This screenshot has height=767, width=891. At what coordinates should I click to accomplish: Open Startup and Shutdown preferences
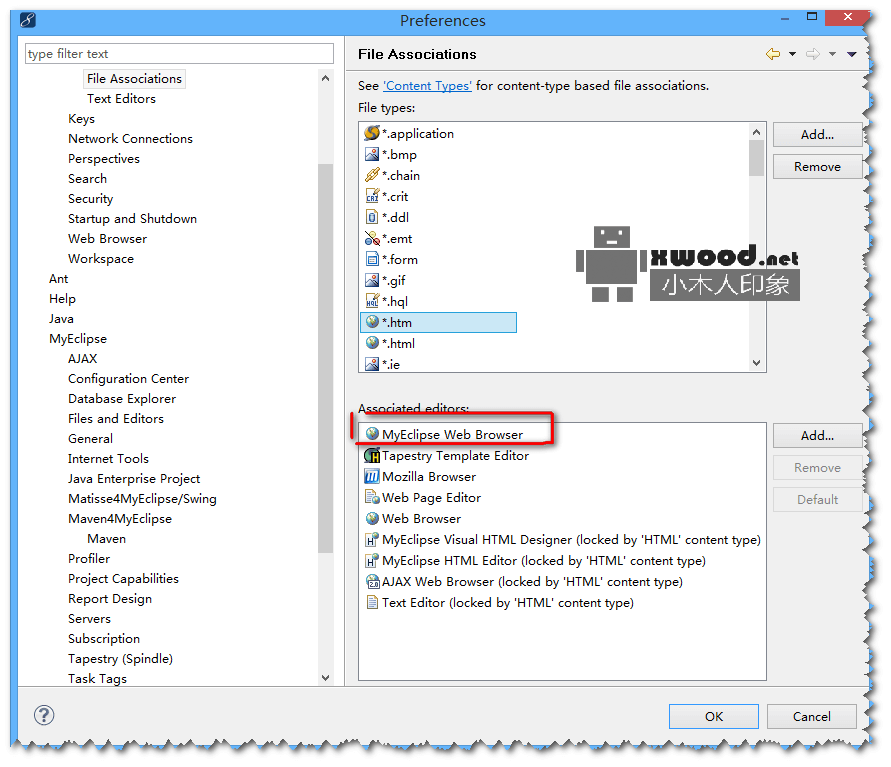[x=132, y=219]
